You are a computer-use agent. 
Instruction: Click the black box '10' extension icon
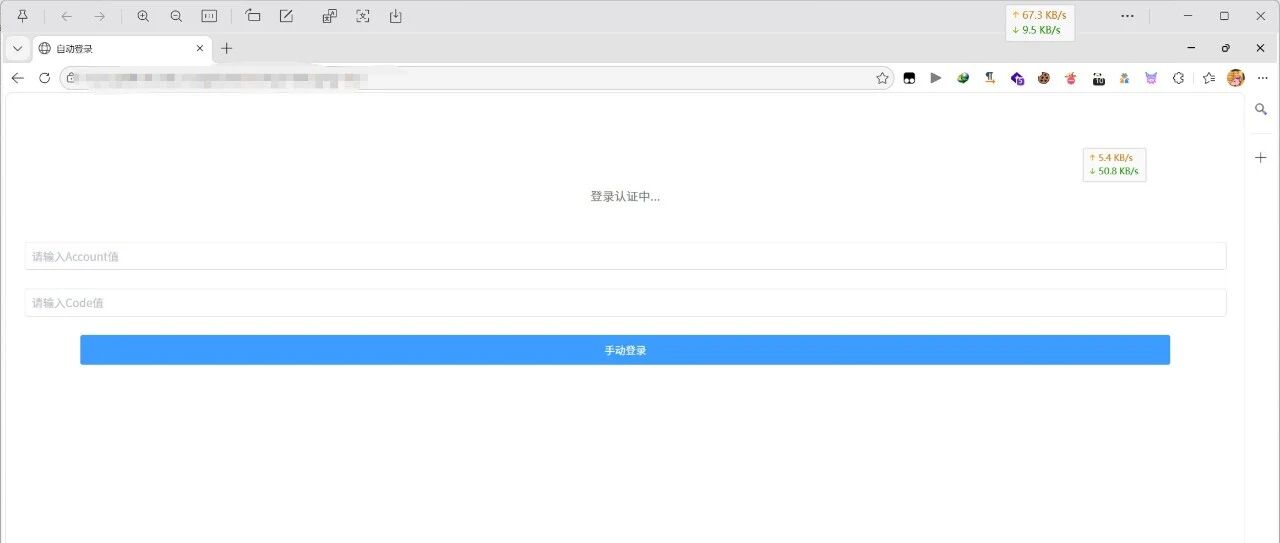(1098, 78)
